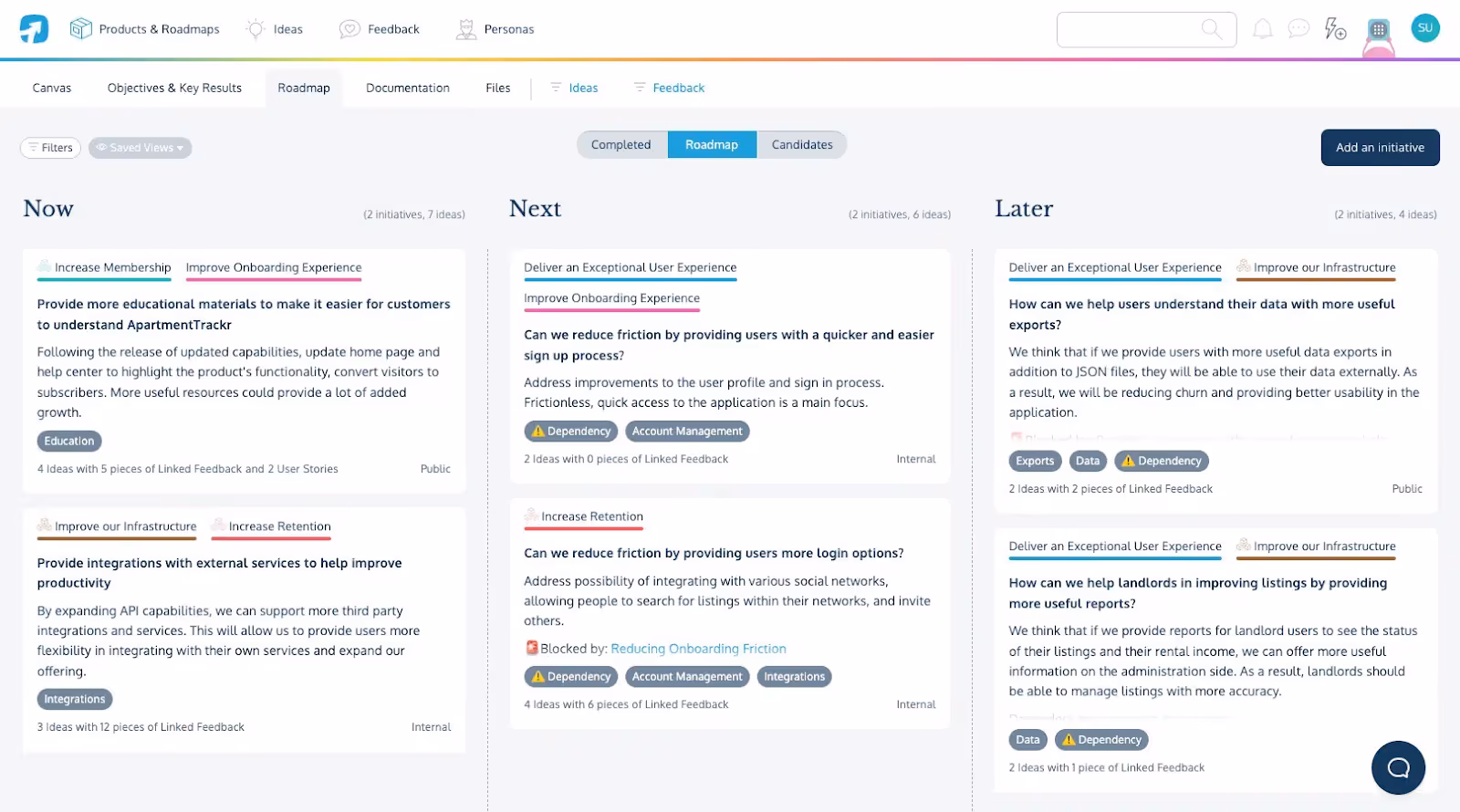Click the blocked icon beside Blocked by

click(x=532, y=648)
